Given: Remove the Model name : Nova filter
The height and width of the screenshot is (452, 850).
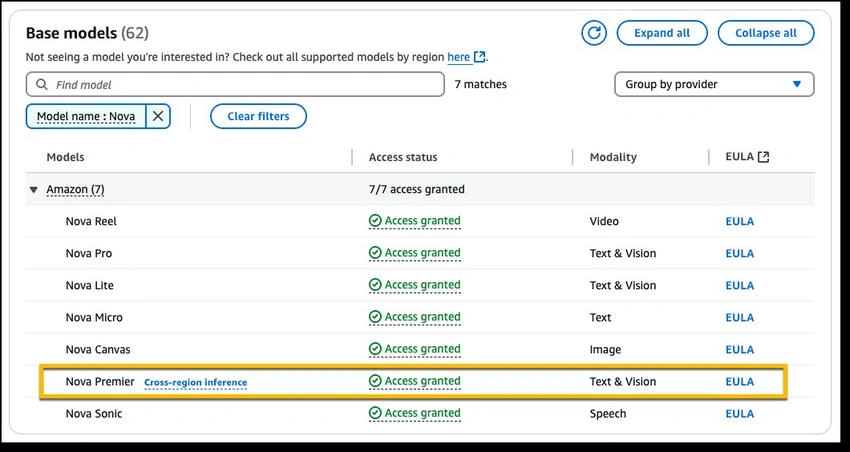Looking at the screenshot, I should click(x=158, y=117).
